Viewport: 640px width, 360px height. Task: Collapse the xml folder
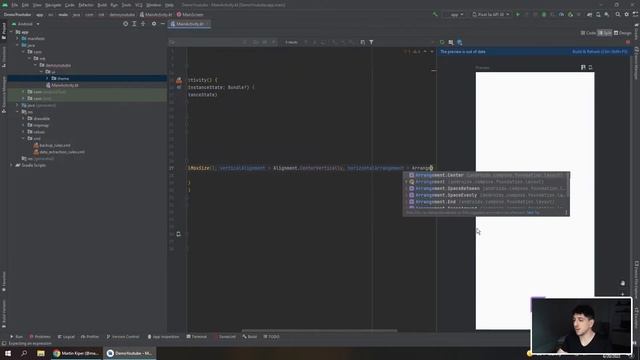coord(24,138)
